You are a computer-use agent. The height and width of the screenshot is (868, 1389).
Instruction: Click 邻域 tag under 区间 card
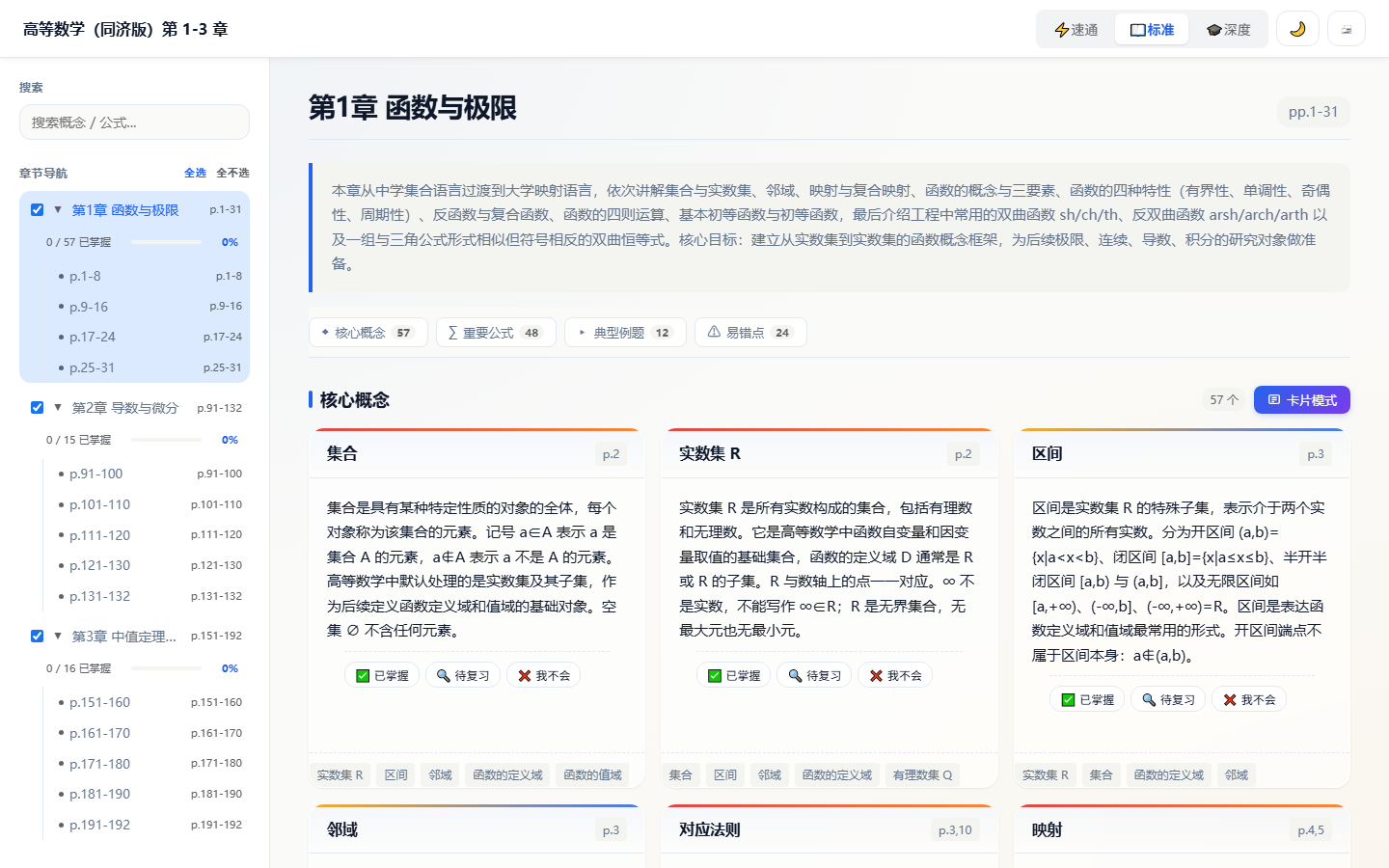(x=1237, y=774)
